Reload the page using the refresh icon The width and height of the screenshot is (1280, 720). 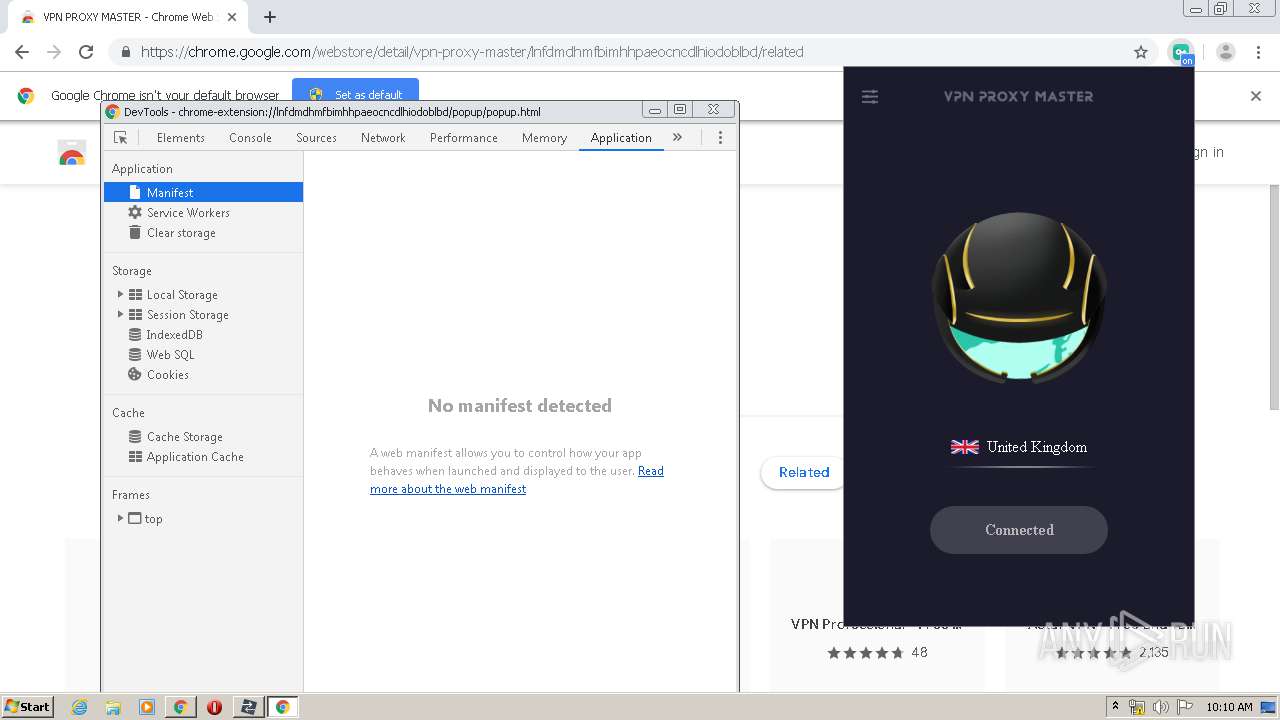click(x=86, y=52)
